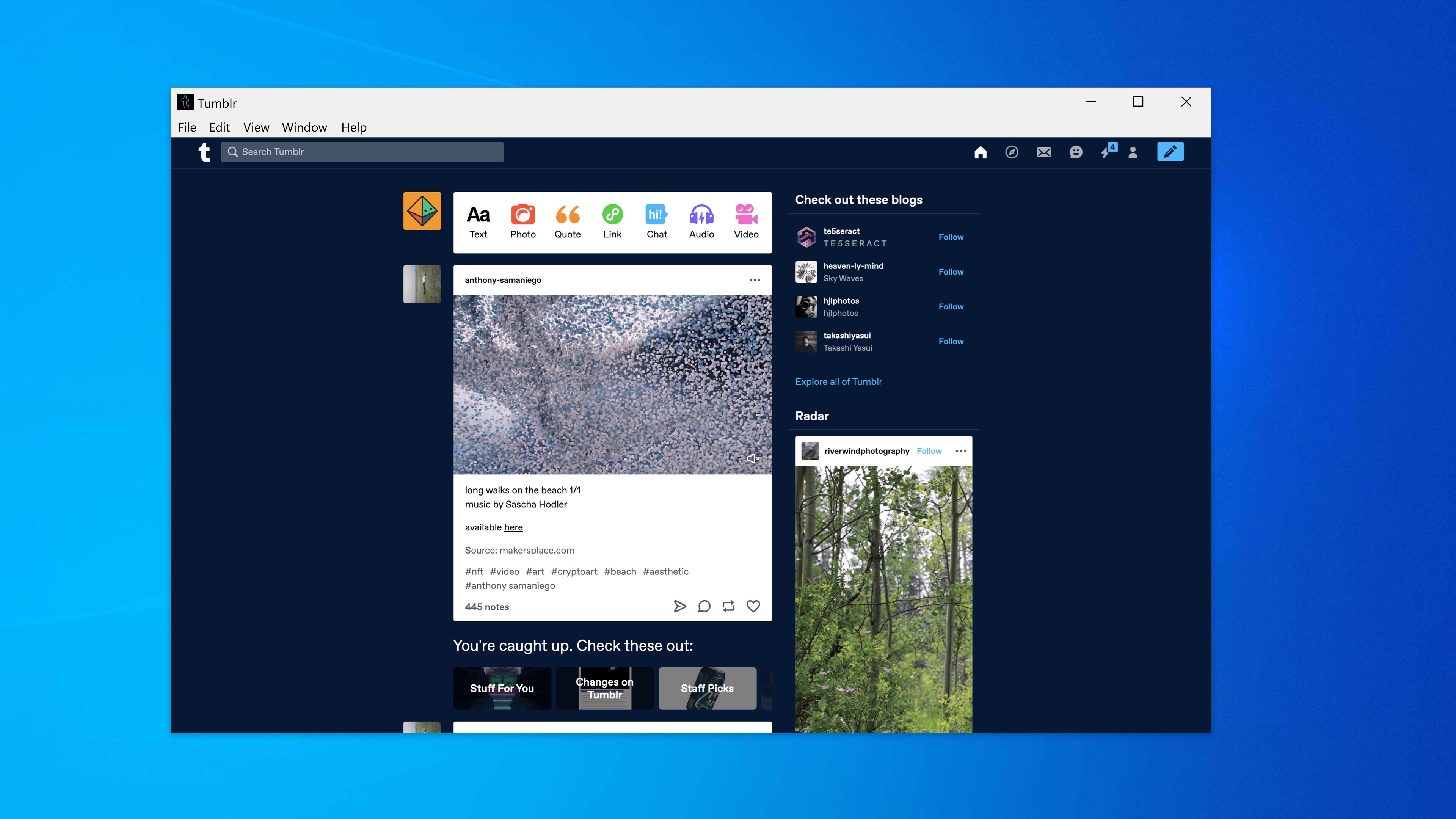
Task: Open the riverwindphotography post options menu
Action: (962, 450)
